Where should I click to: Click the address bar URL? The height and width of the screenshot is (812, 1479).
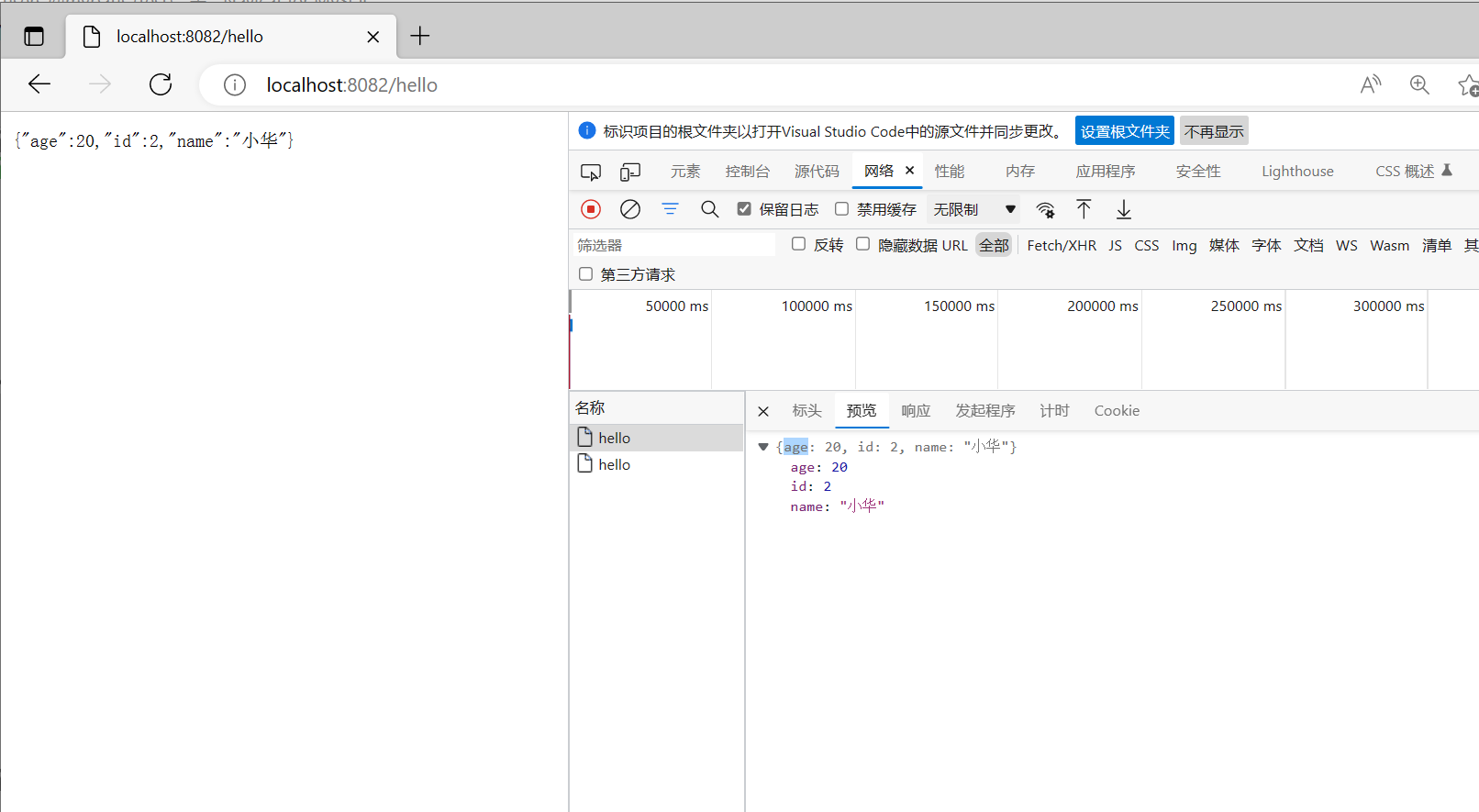click(x=352, y=85)
